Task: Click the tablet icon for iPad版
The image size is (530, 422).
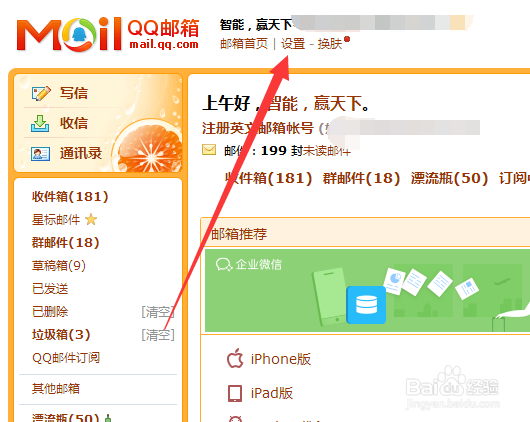Action: click(x=235, y=393)
